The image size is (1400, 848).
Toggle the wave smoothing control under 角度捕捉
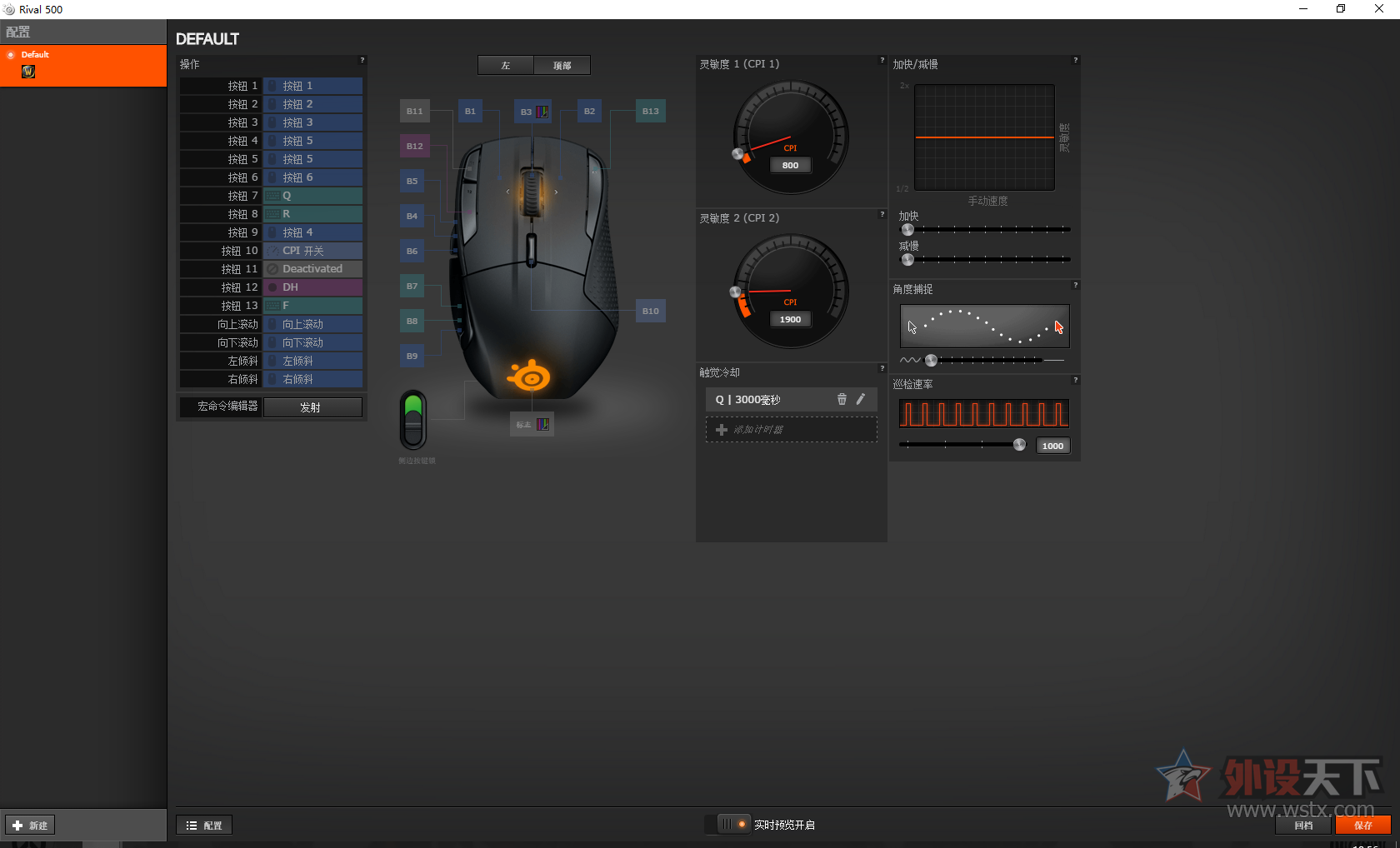coord(931,360)
